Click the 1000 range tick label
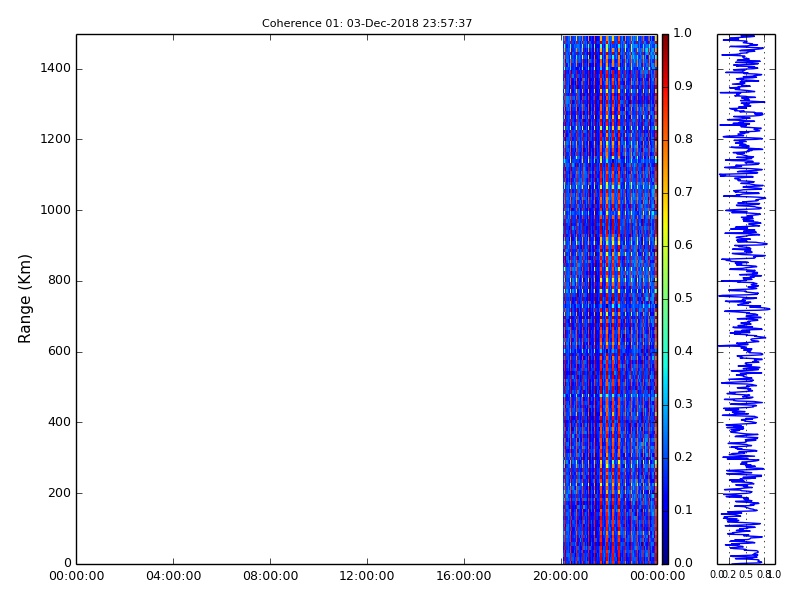Image resolution: width=800 pixels, height=600 pixels. (x=56, y=210)
